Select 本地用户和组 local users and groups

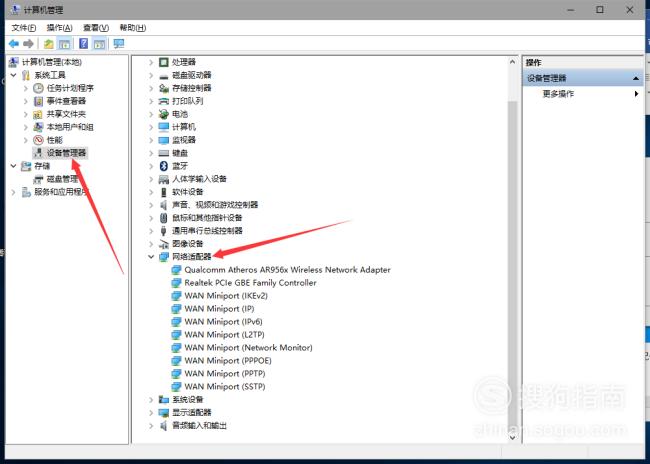(x=70, y=127)
